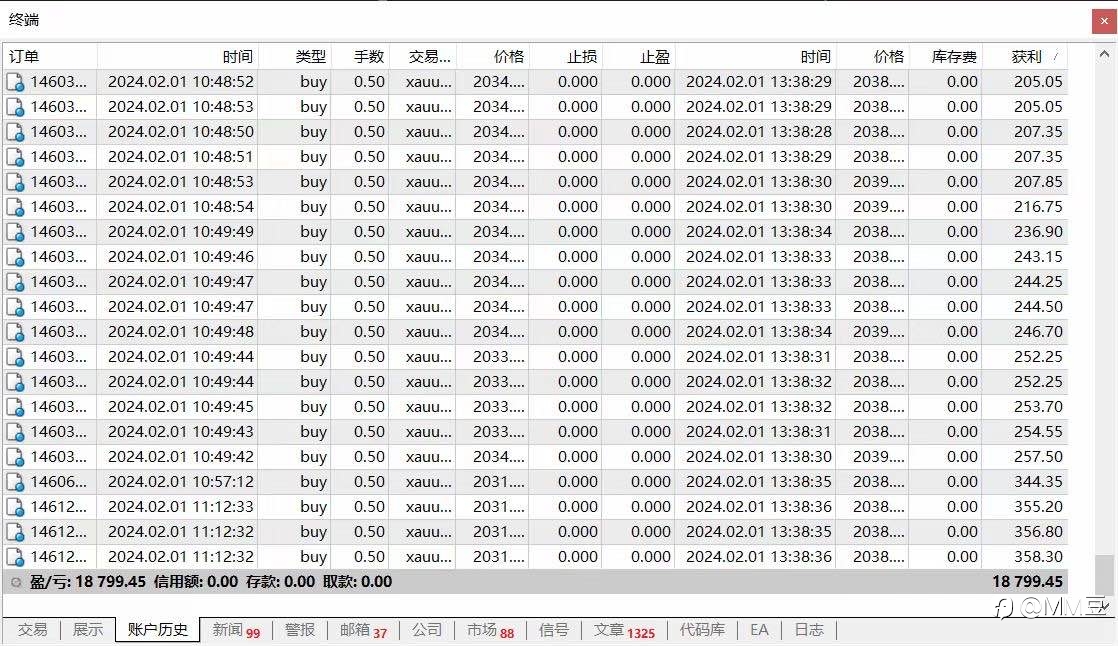Viewport: 1118px width, 646px height.
Task: Click open time 2024.02.01 10:49:49
Action: point(180,232)
